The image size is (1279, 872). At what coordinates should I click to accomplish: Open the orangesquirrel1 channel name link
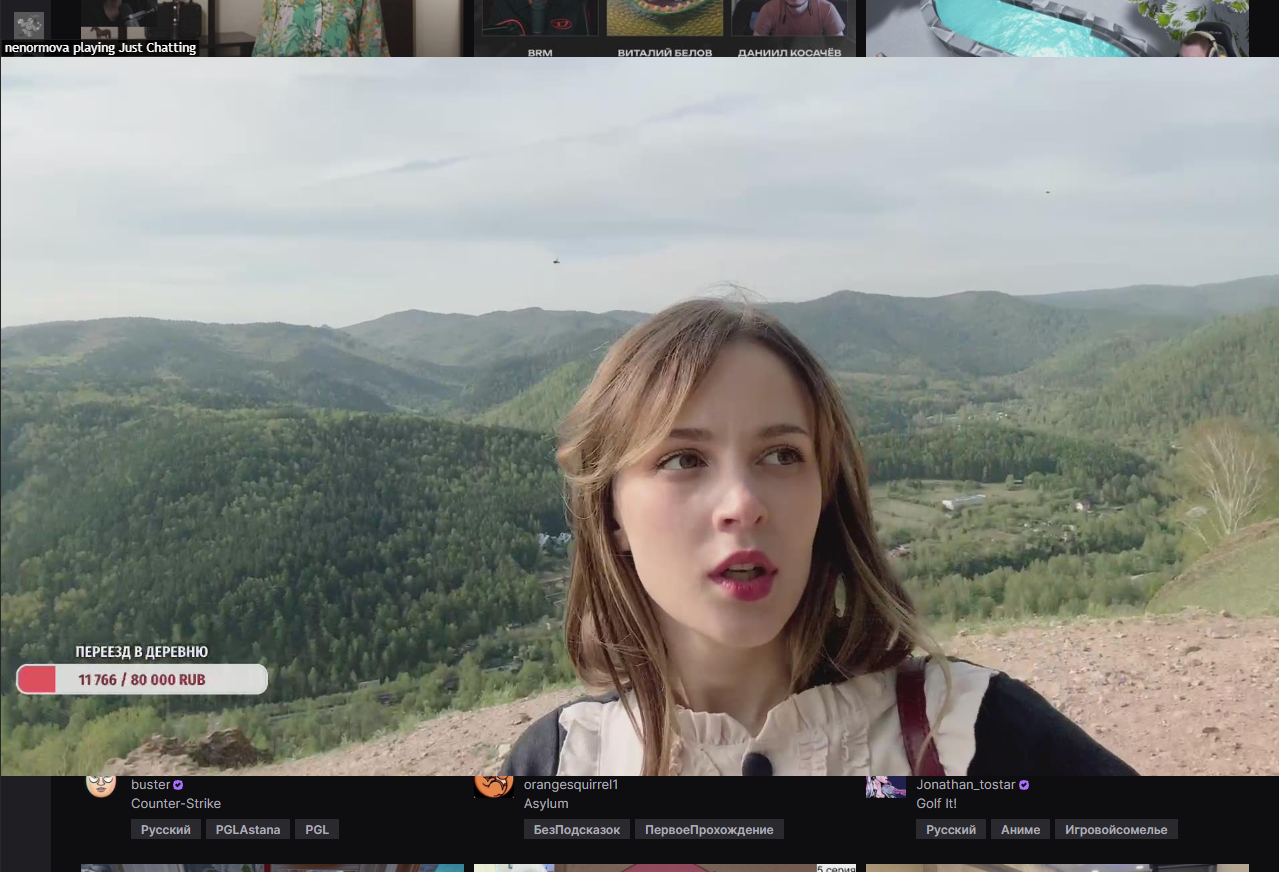pos(571,785)
